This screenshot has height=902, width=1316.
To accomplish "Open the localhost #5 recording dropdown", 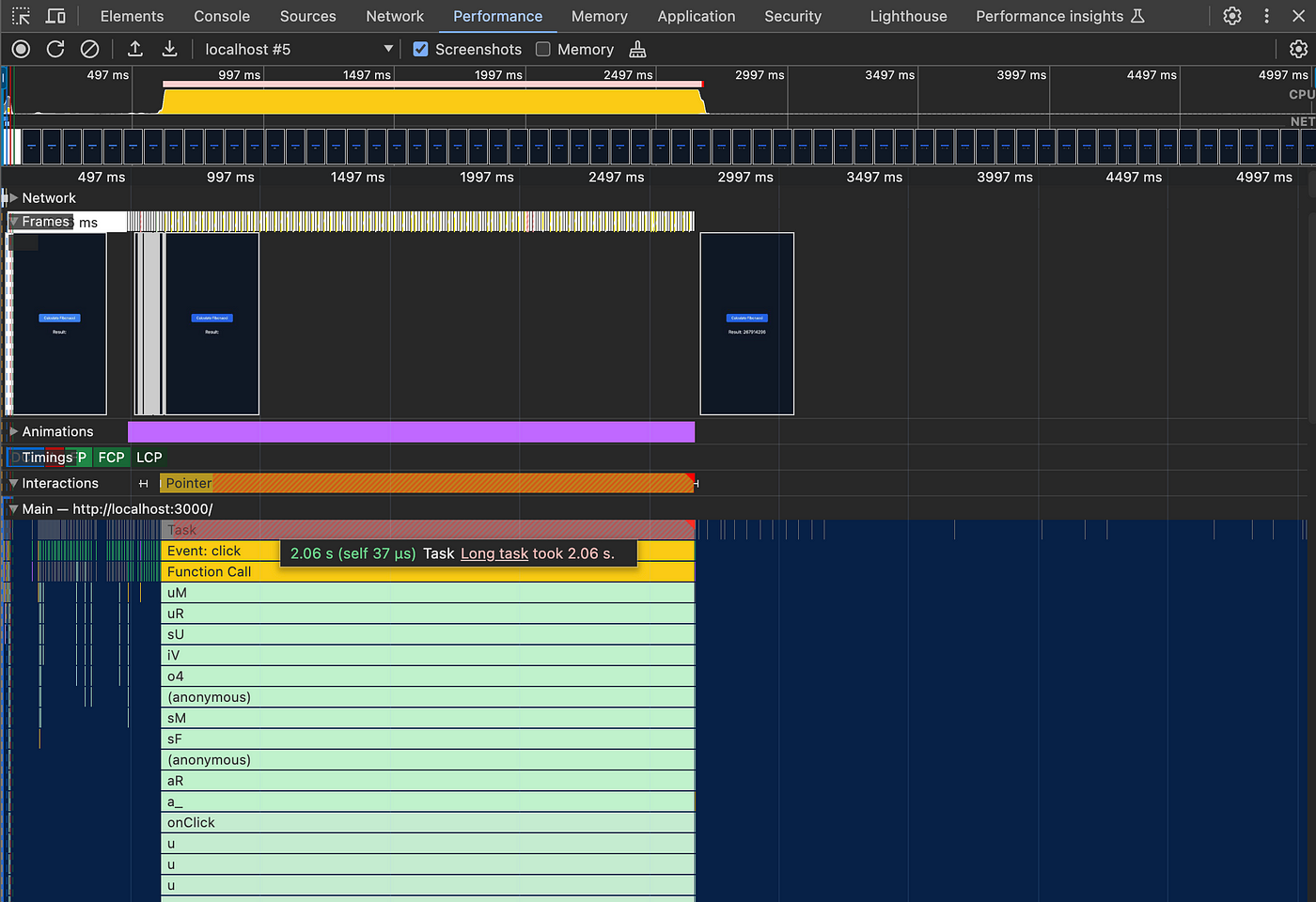I will (299, 49).
